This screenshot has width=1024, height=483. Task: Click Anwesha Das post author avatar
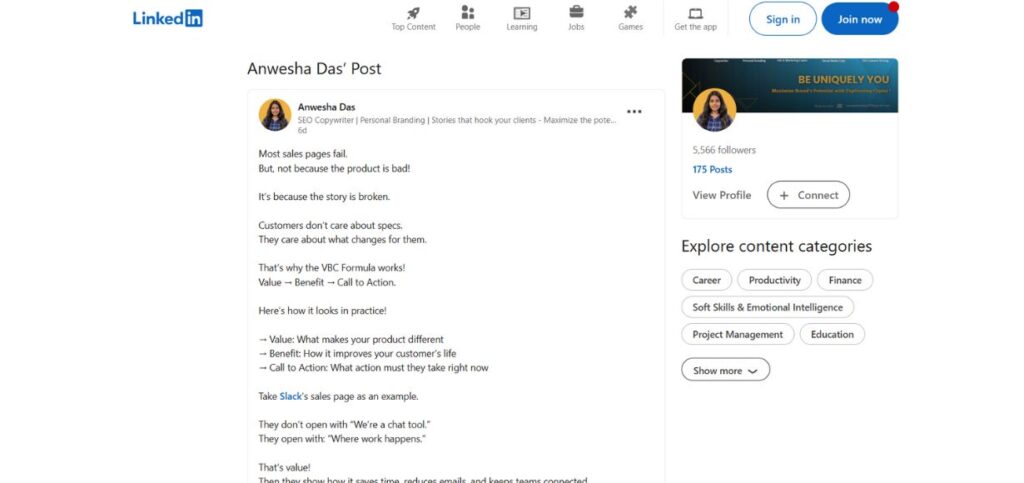(275, 115)
